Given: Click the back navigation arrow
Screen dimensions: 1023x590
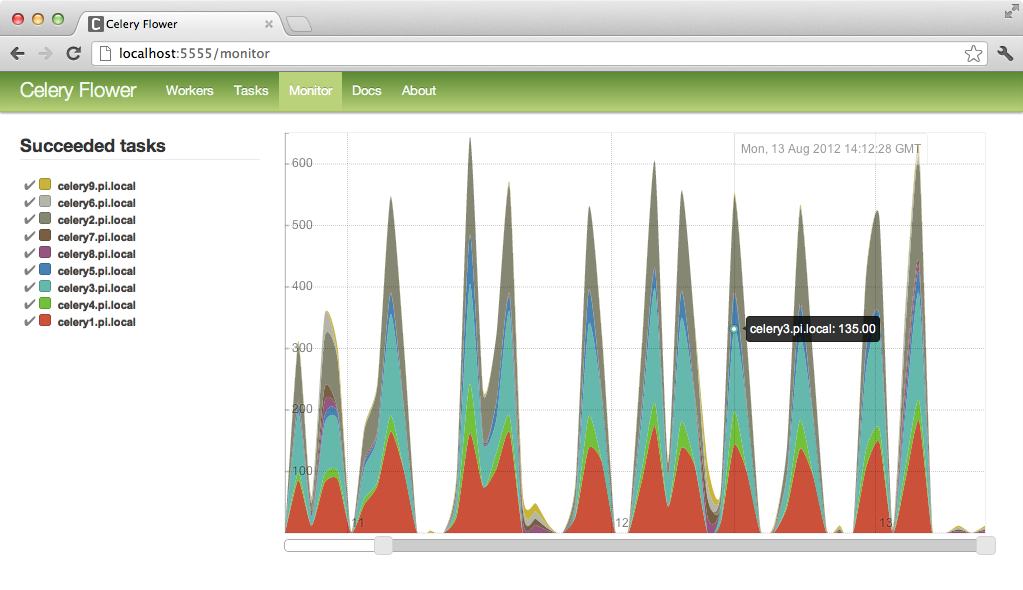Looking at the screenshot, I should [17, 54].
